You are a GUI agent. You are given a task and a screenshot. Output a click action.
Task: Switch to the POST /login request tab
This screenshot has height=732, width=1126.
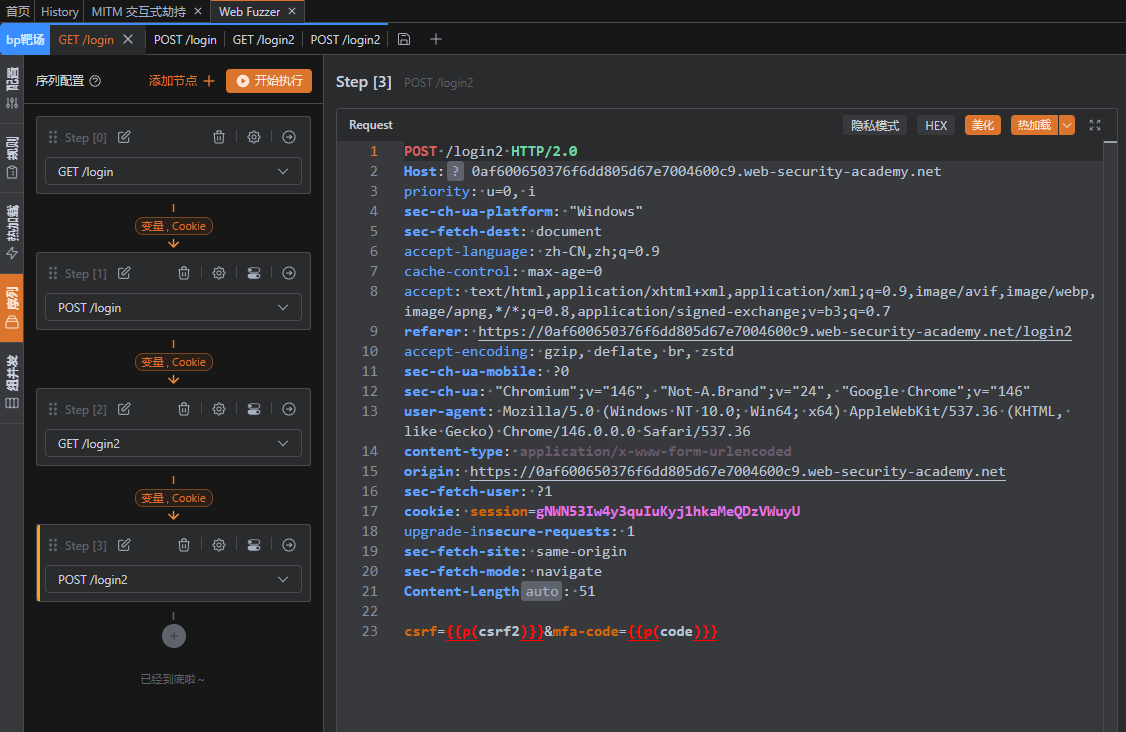pos(185,40)
